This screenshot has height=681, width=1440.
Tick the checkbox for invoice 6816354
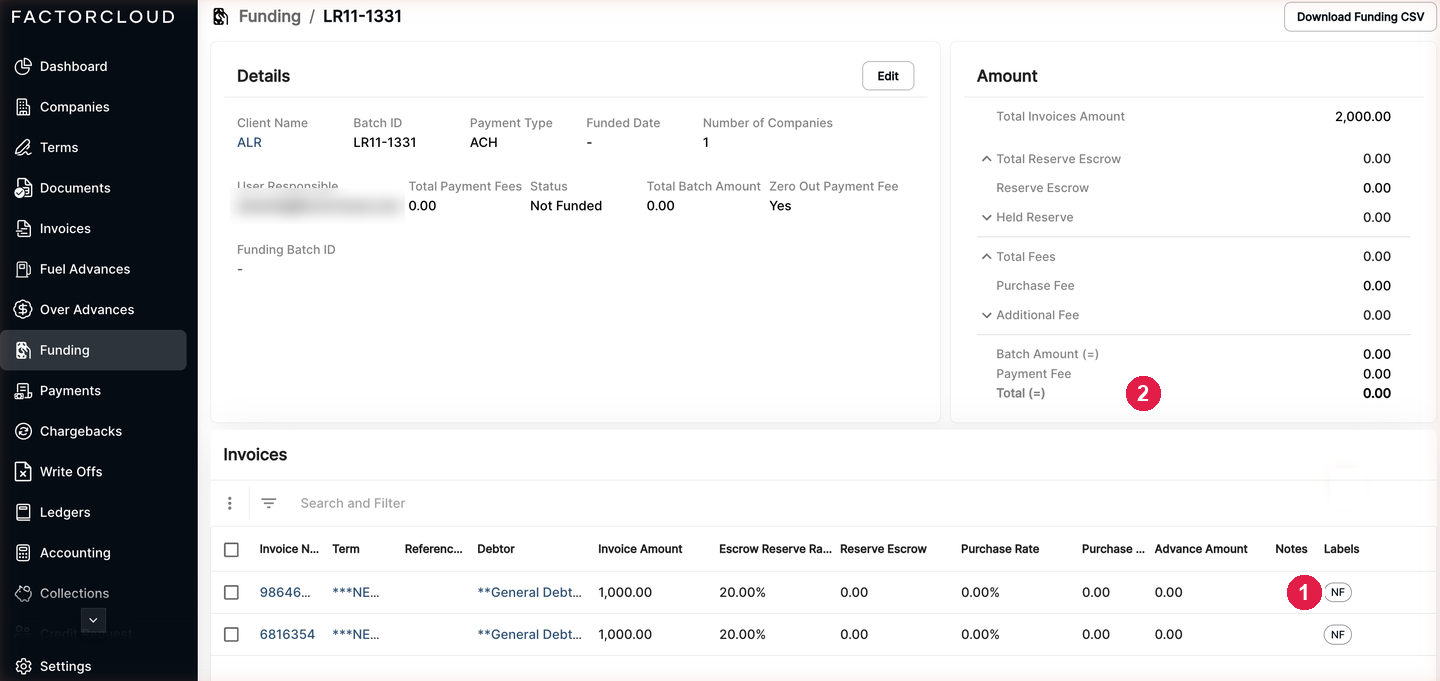pos(232,634)
